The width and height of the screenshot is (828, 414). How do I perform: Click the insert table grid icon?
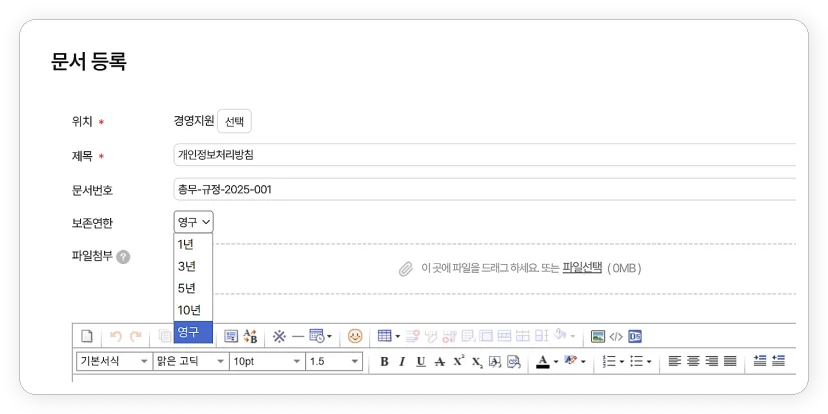[x=384, y=336]
